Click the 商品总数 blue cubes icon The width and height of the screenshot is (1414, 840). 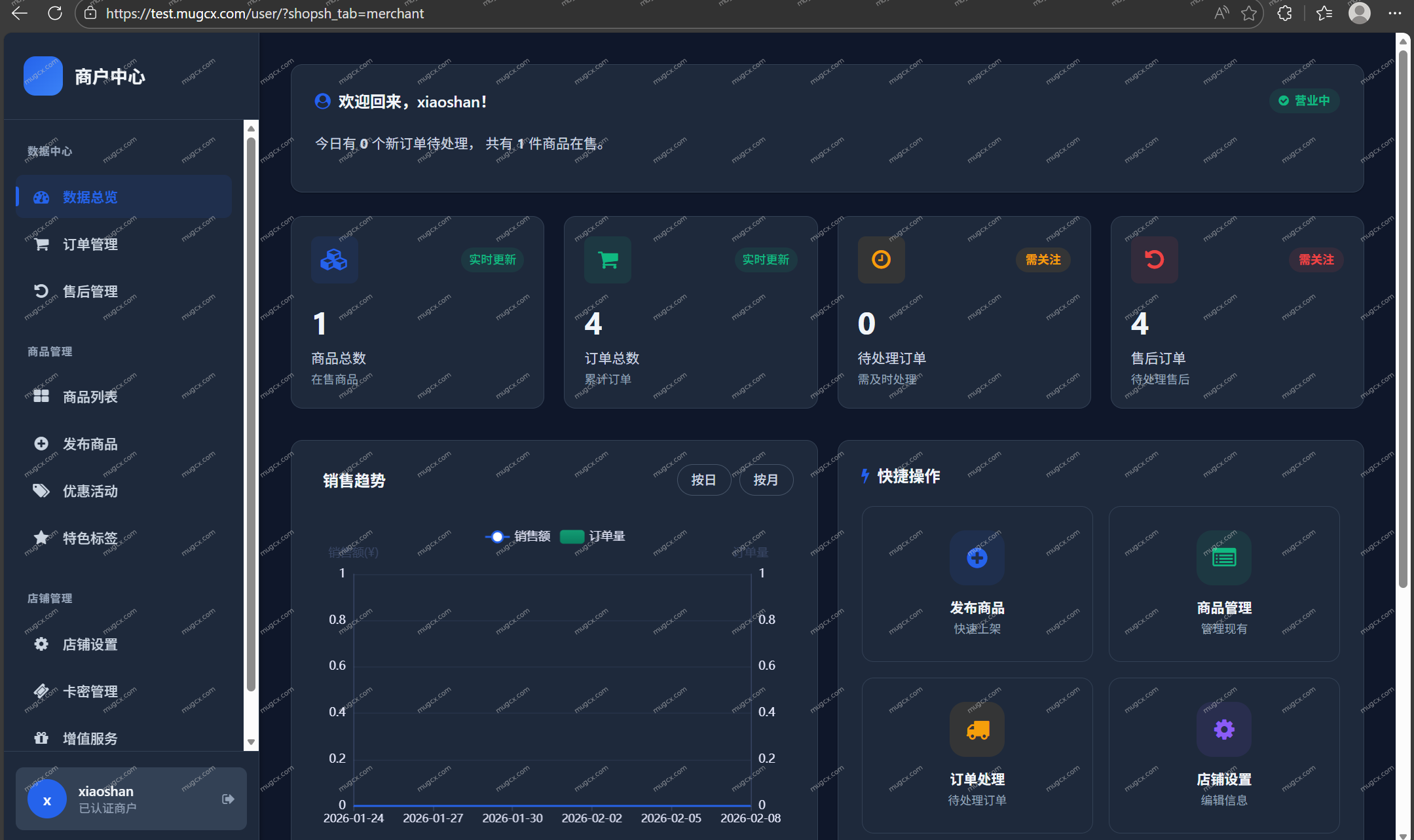[334, 260]
